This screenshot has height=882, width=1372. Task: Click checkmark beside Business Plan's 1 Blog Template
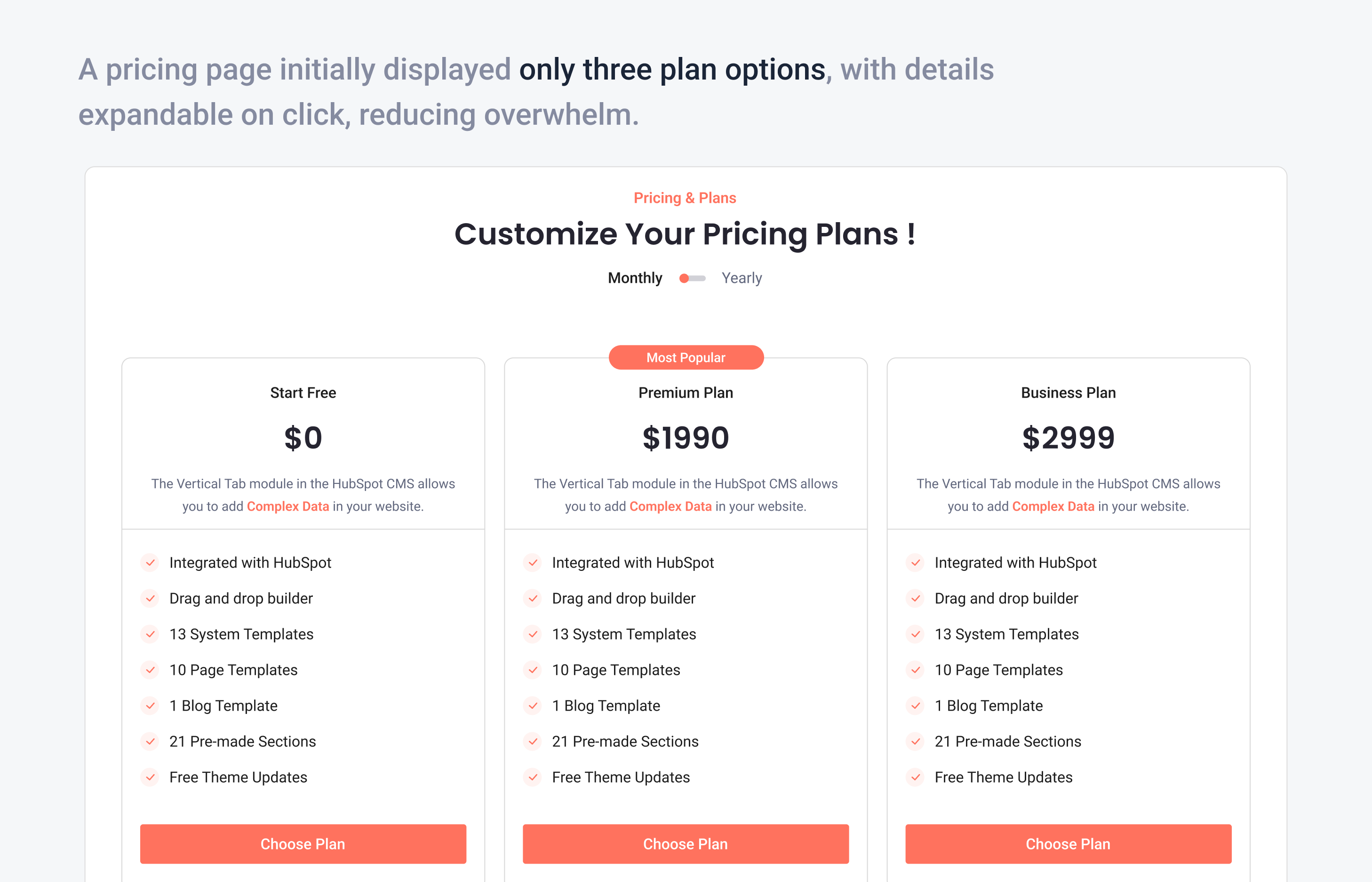915,706
